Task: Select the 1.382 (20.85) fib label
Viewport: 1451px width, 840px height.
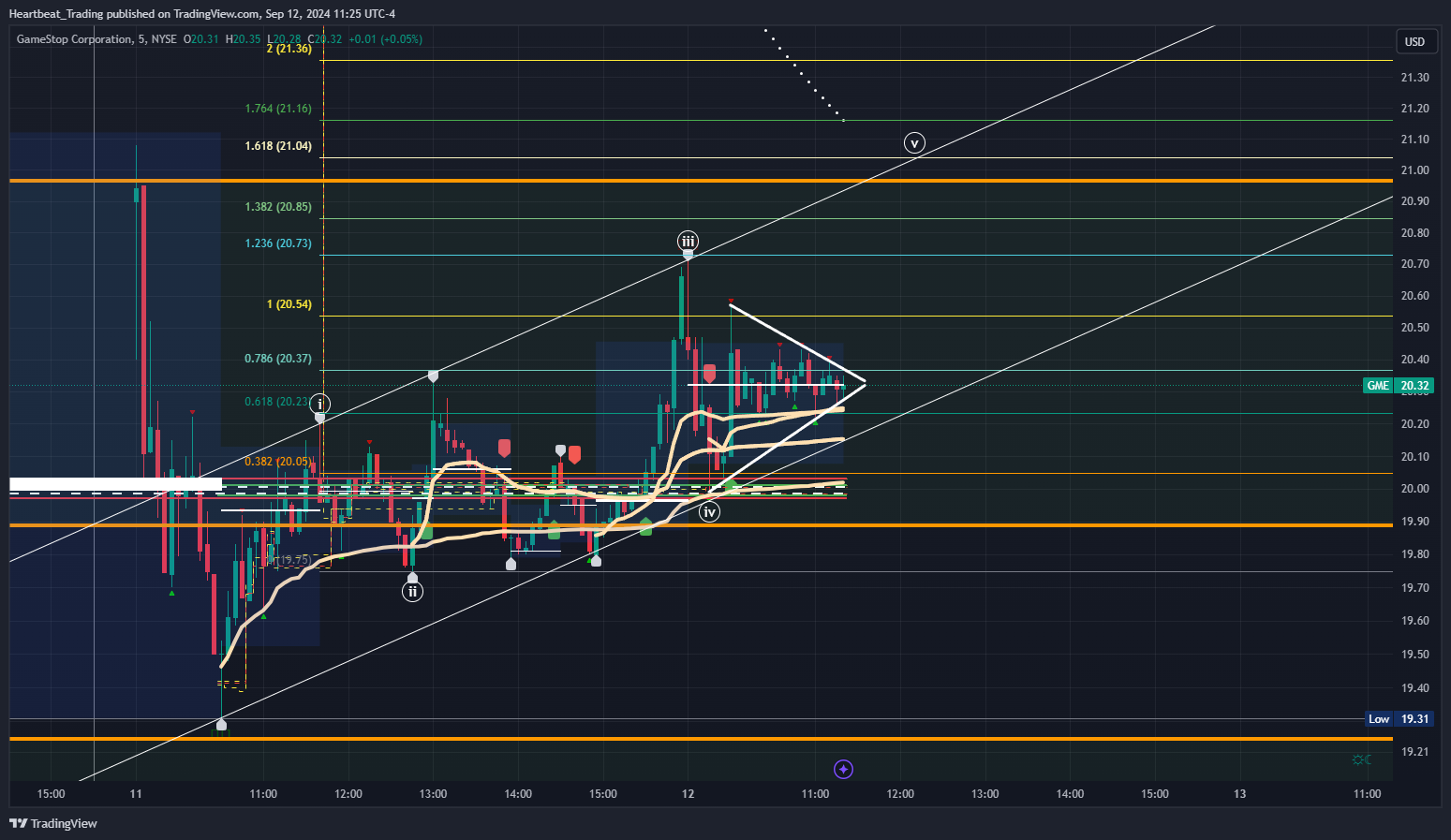Action: click(x=278, y=207)
